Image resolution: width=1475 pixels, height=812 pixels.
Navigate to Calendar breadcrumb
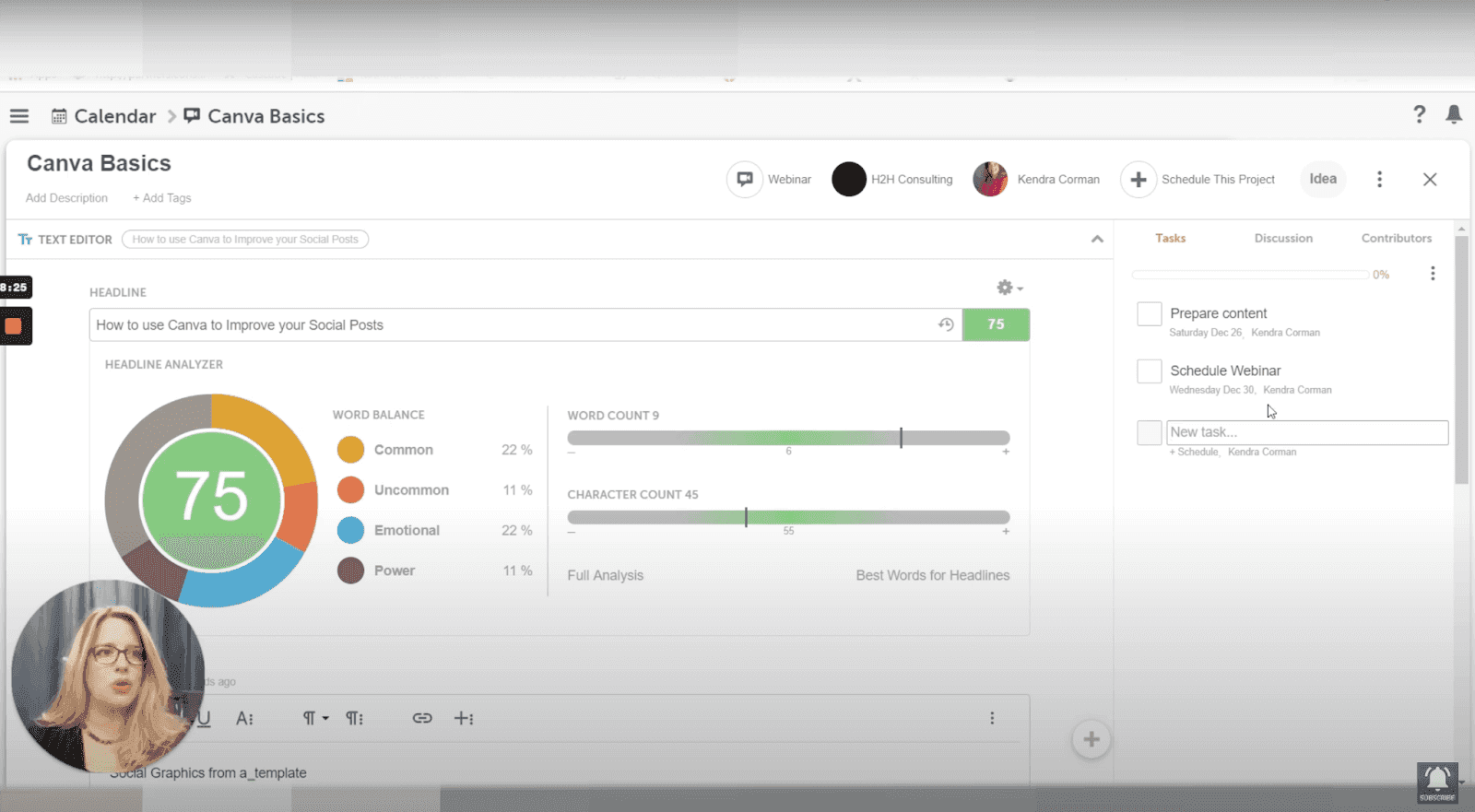(x=115, y=116)
